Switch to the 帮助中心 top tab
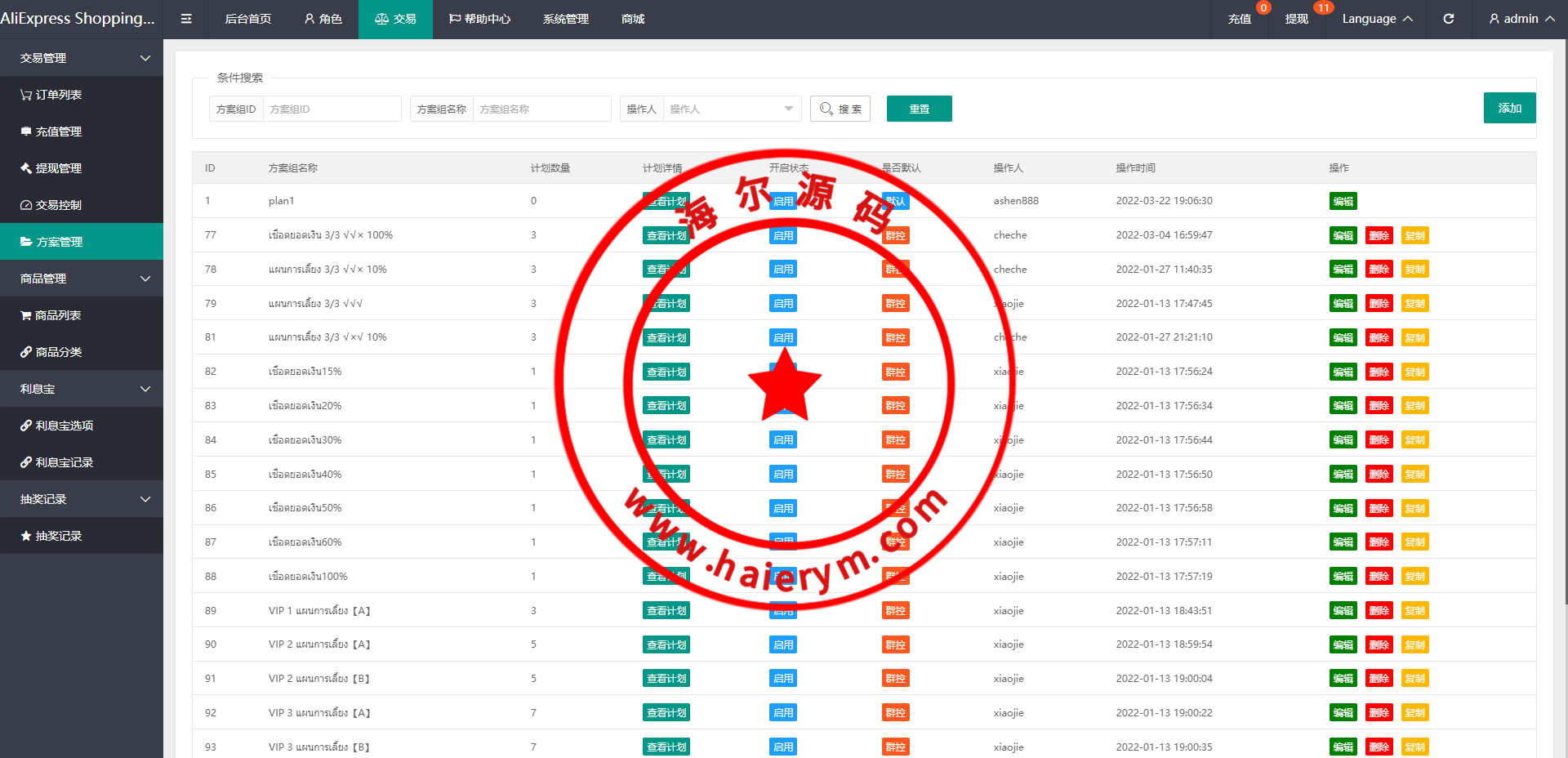Screen dimensions: 1568x758 pyautogui.click(x=479, y=19)
